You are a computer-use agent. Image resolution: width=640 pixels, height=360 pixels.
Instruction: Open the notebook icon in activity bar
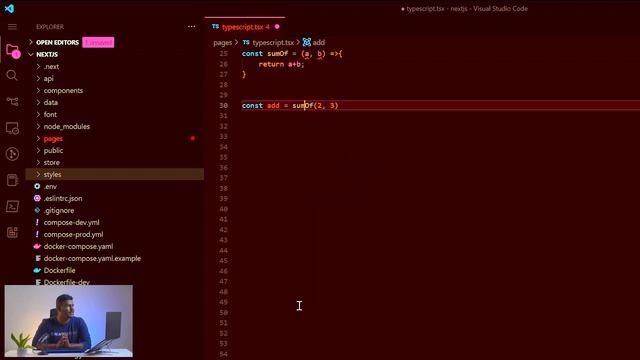click(x=12, y=180)
